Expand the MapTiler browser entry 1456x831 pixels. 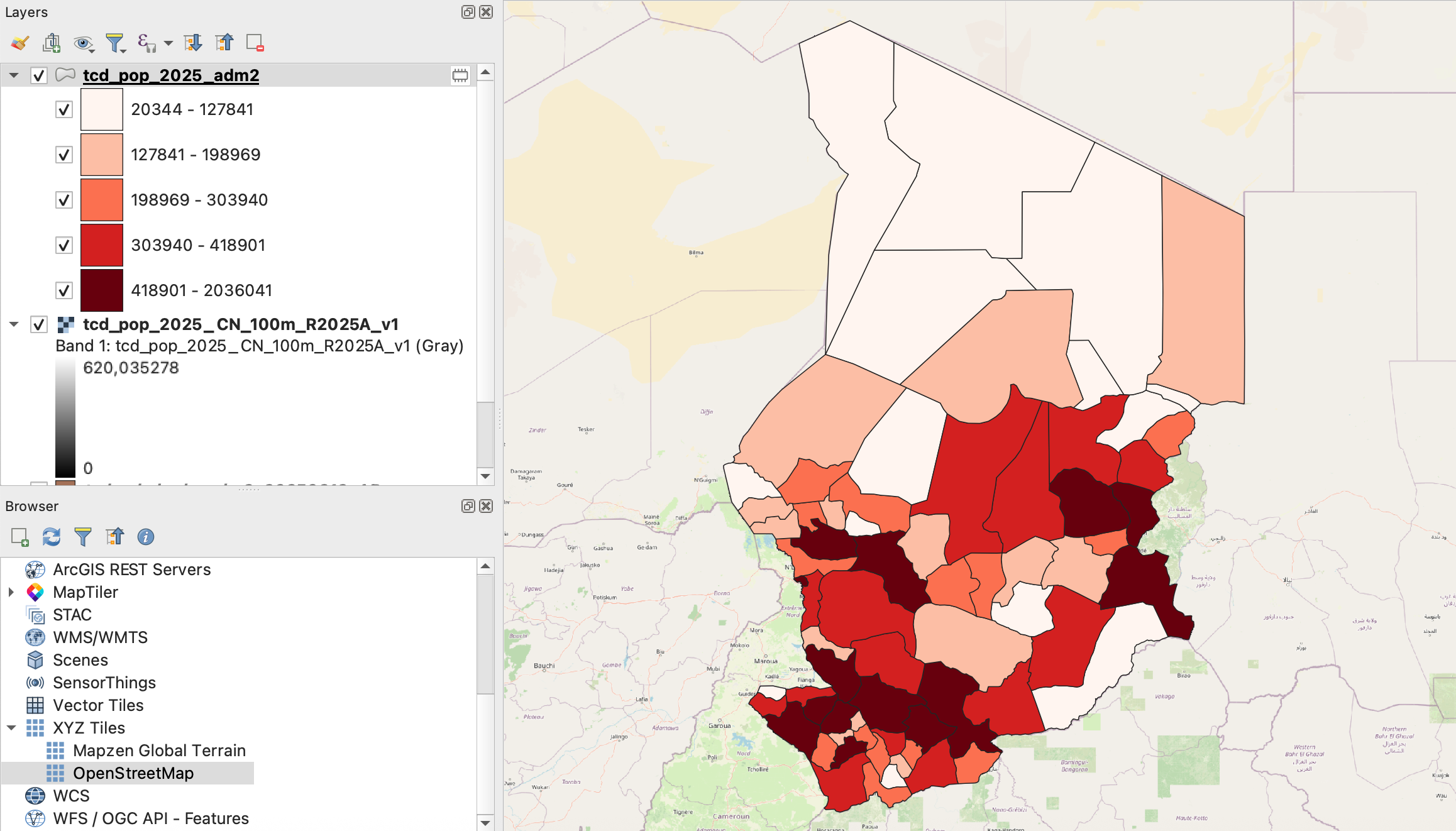click(x=11, y=592)
